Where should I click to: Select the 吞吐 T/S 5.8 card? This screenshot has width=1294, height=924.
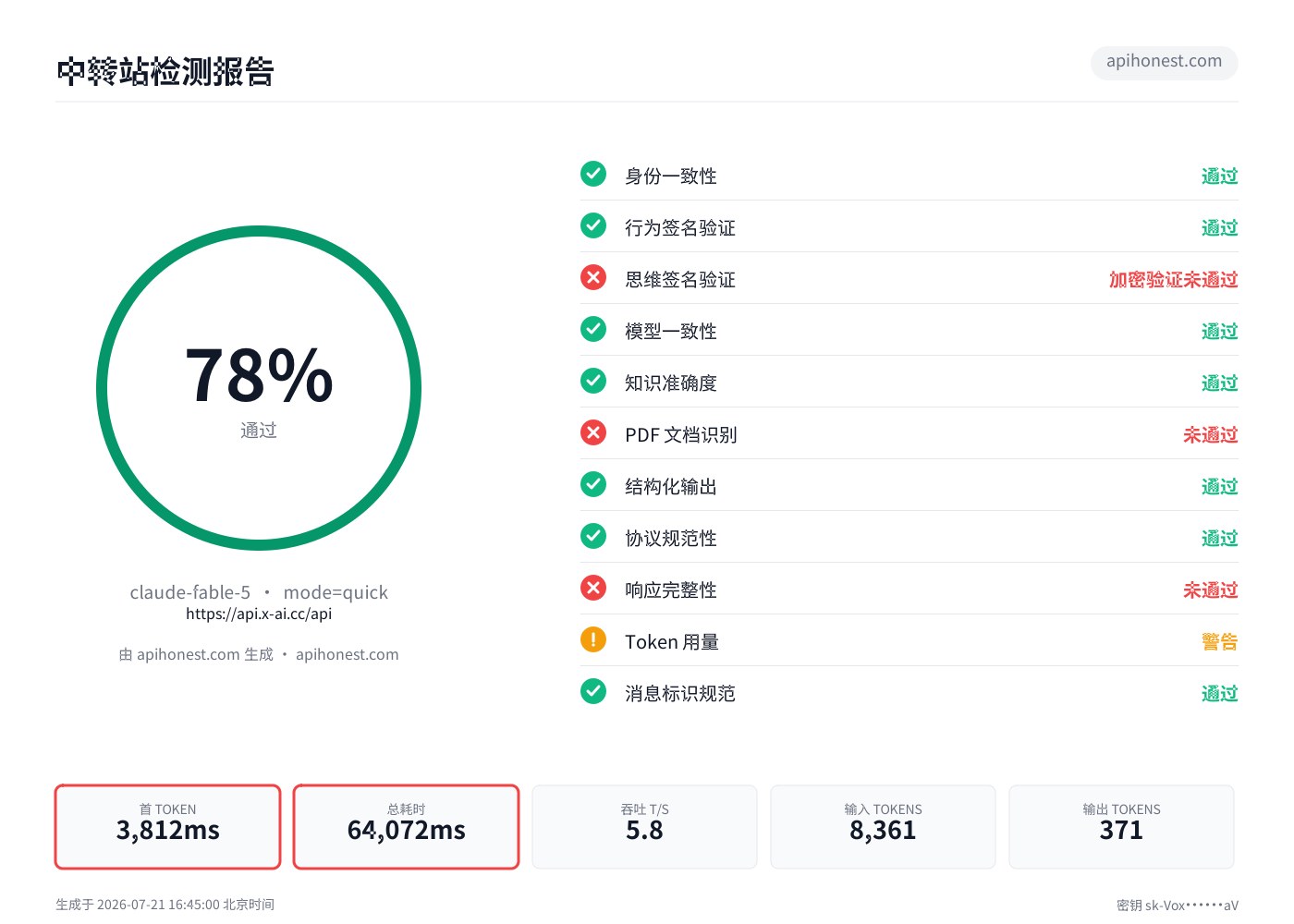[644, 827]
